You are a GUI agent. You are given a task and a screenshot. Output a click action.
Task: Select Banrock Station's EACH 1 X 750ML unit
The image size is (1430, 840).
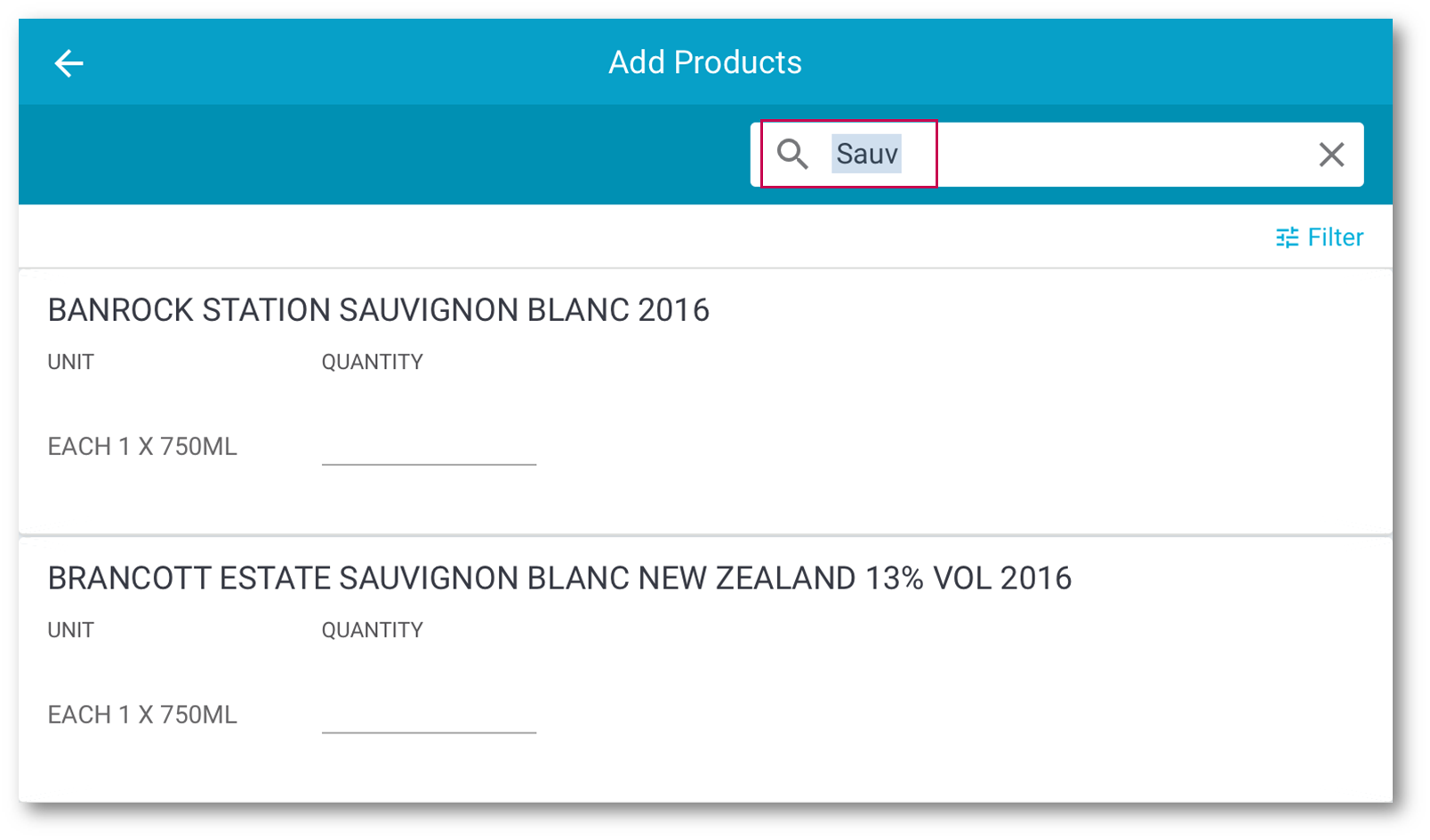click(x=142, y=446)
